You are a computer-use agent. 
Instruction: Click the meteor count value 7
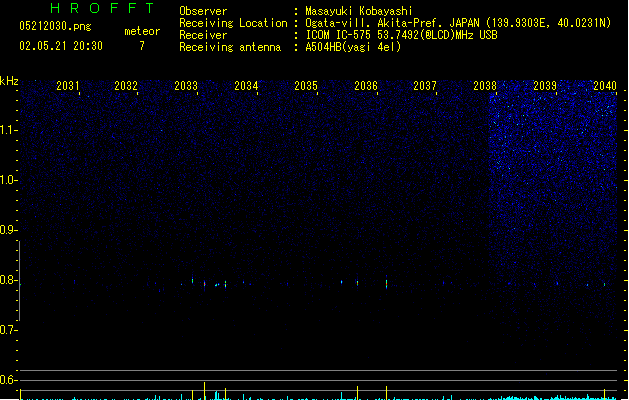pyautogui.click(x=142, y=46)
